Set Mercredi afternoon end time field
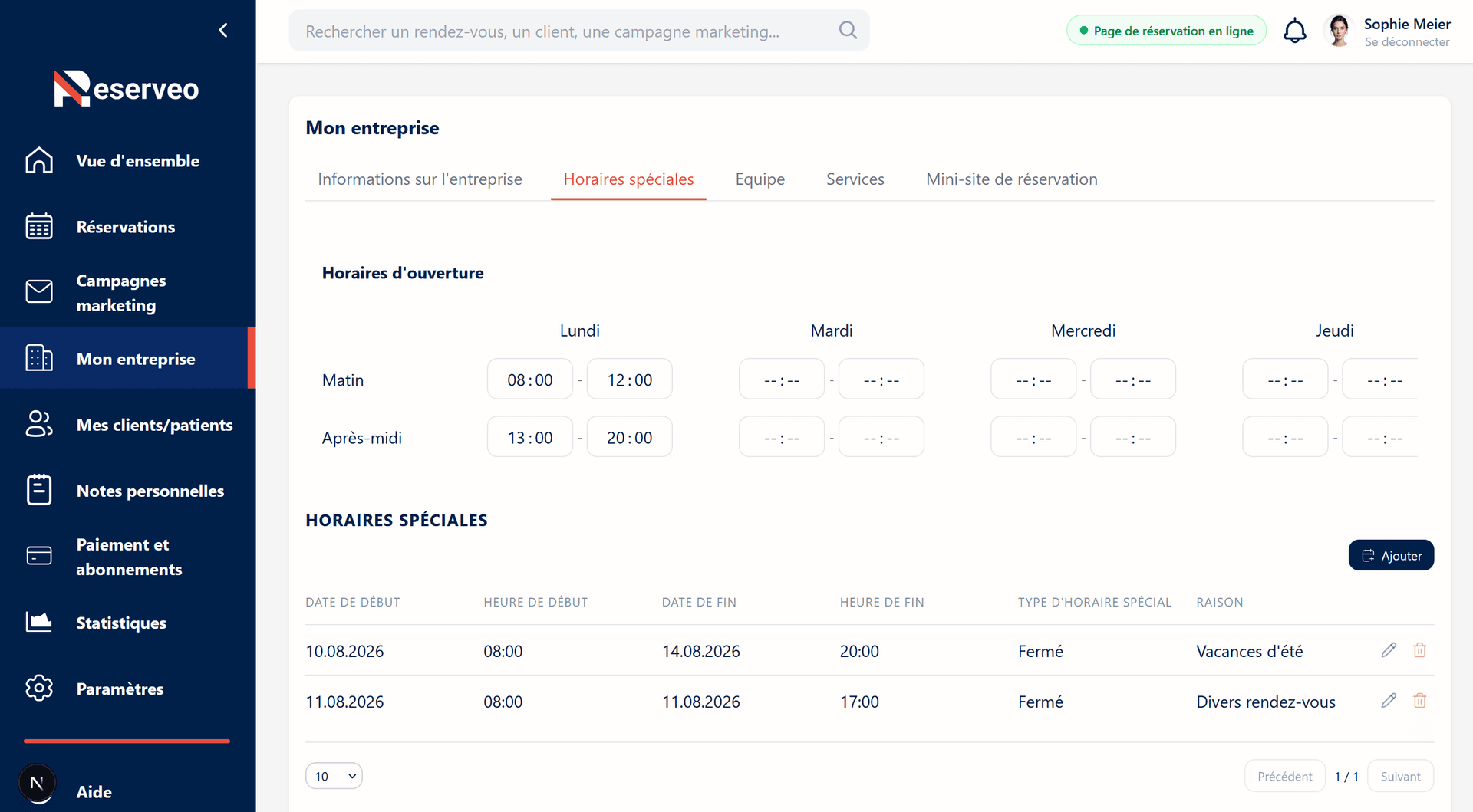Image resolution: width=1473 pixels, height=812 pixels. point(1133,437)
